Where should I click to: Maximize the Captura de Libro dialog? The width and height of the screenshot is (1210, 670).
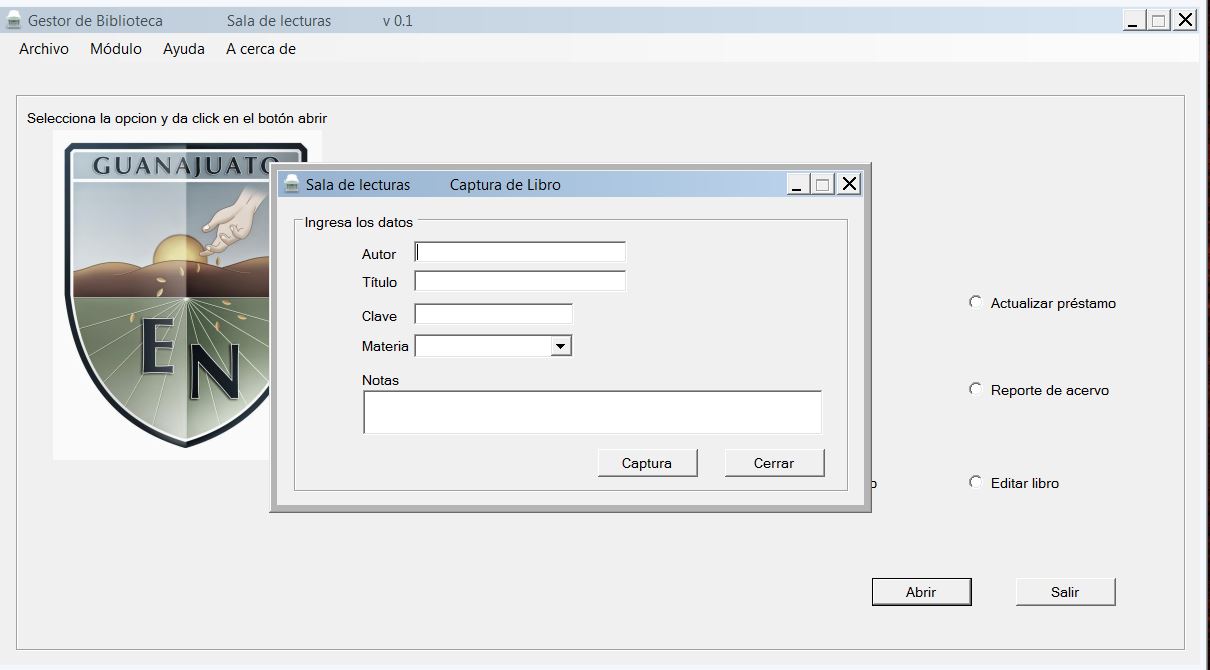tap(823, 184)
